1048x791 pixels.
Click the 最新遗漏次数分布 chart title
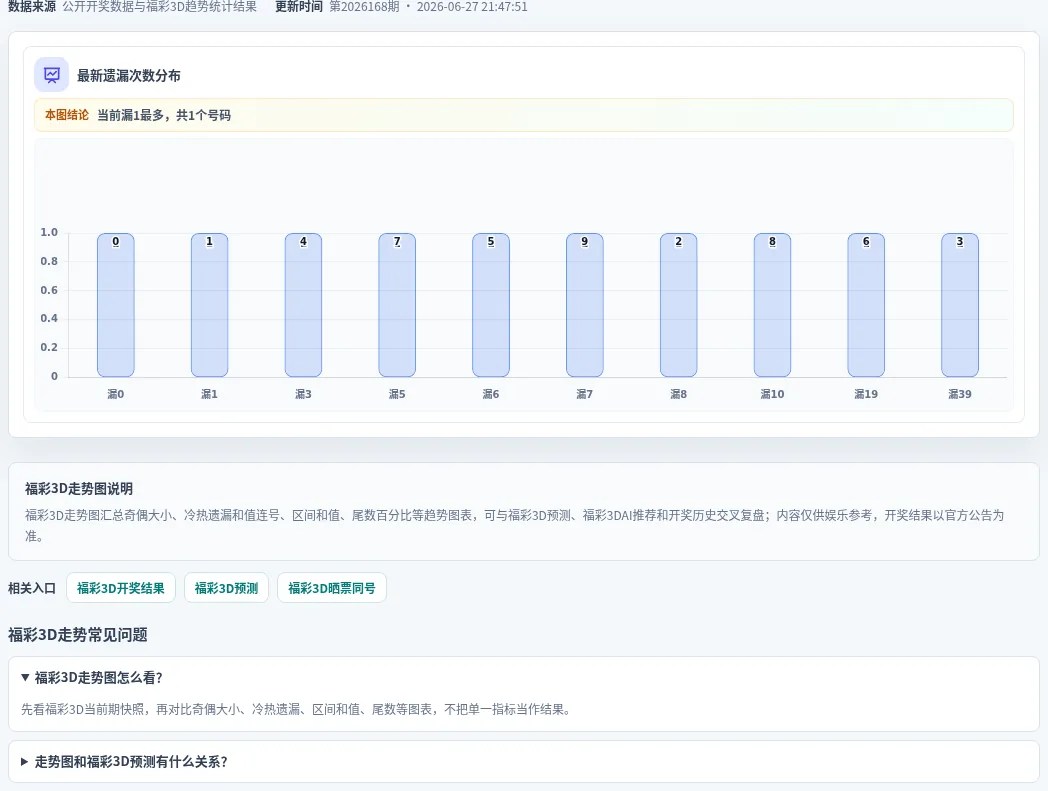[x=129, y=76]
